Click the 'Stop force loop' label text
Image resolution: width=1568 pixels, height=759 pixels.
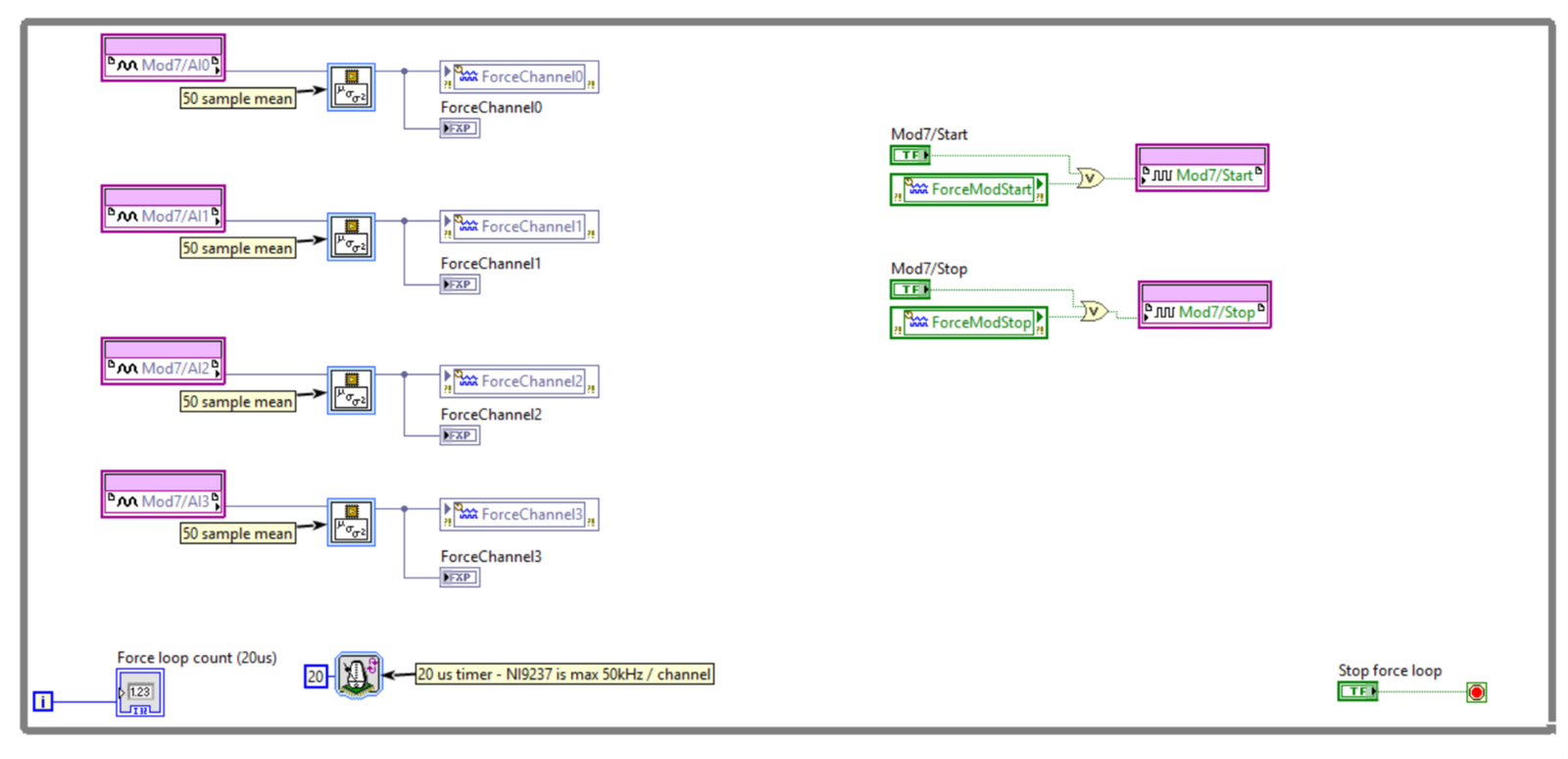tap(1390, 671)
